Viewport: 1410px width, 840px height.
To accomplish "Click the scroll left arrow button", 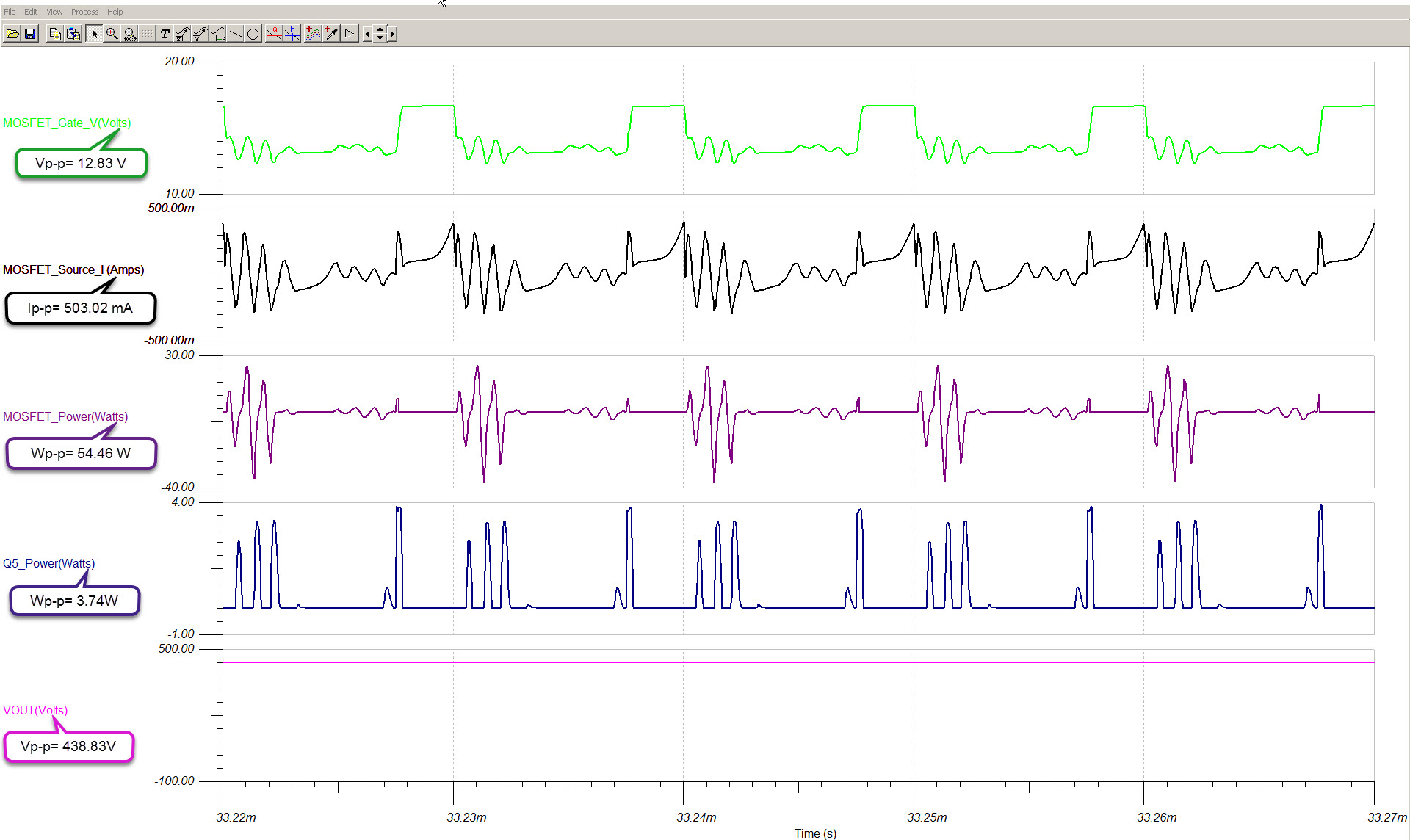I will 367,34.
